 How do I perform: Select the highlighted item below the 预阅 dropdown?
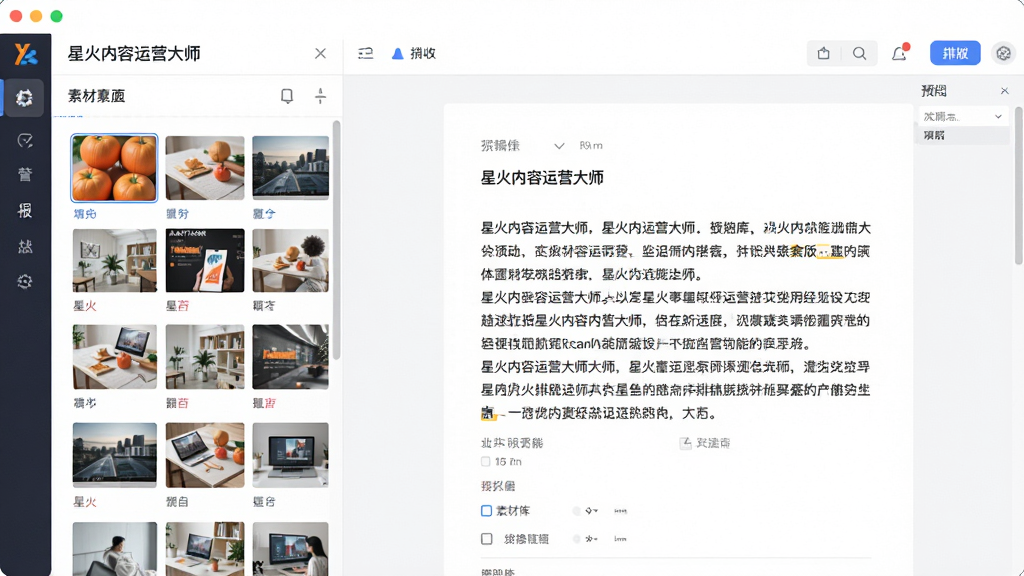pyautogui.click(x=963, y=135)
